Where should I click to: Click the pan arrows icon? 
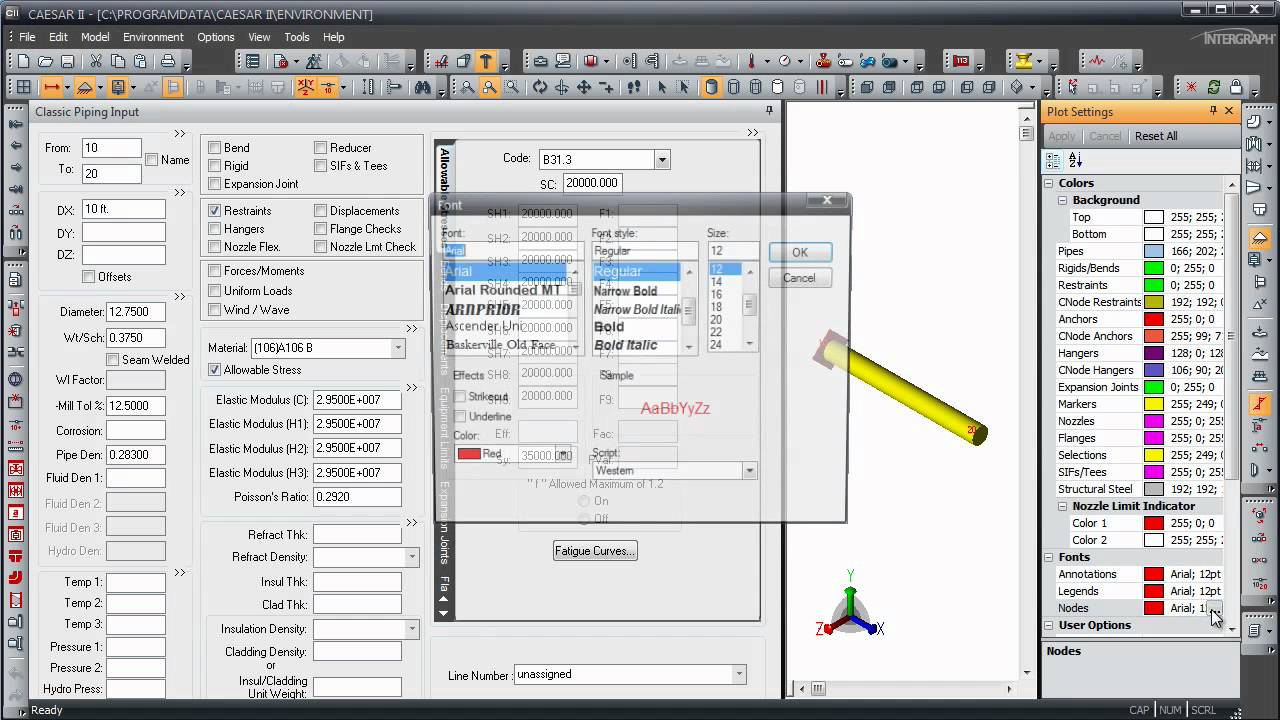(583, 87)
